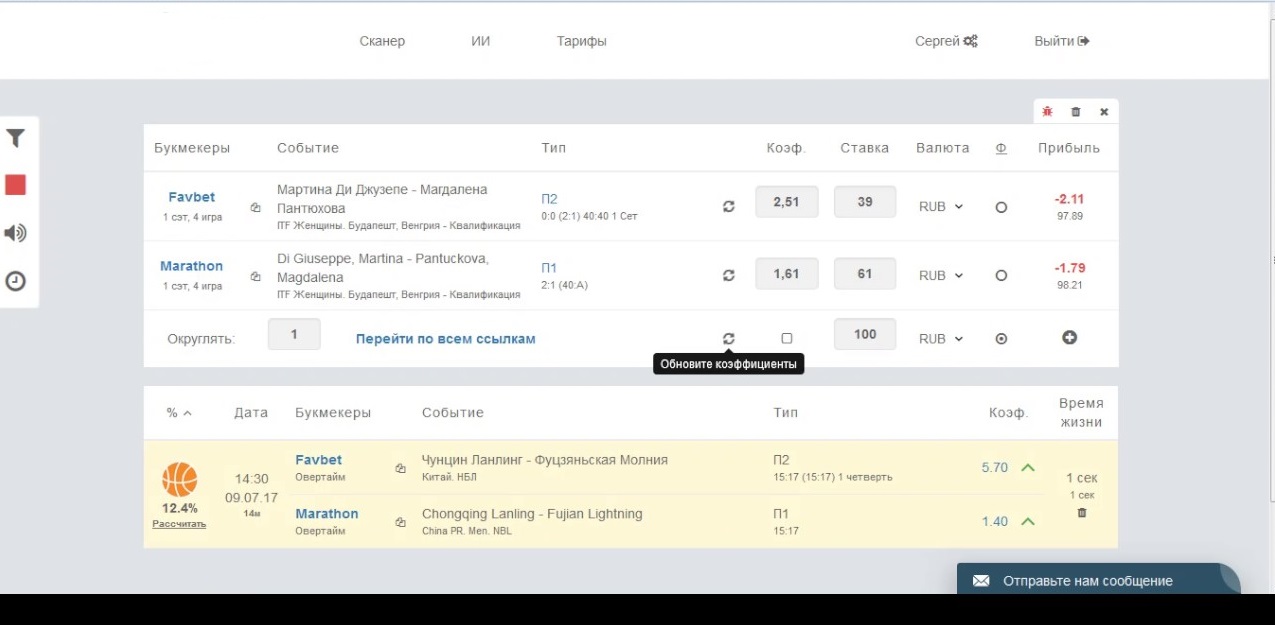
Task: Delete the basketball arb via its trash icon
Action: click(x=1082, y=511)
